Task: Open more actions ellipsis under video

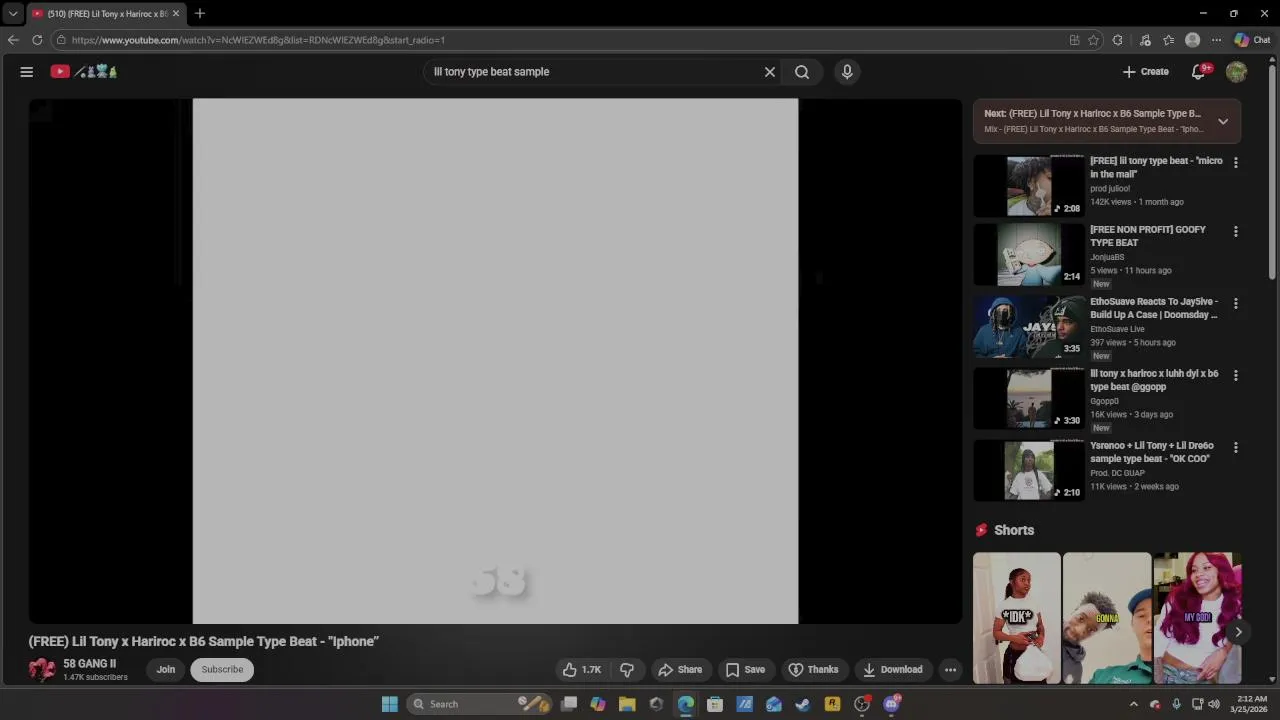Action: [x=951, y=670]
